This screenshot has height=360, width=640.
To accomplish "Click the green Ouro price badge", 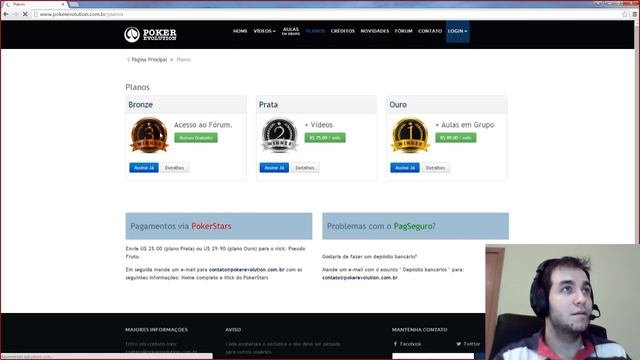I will click(456, 138).
